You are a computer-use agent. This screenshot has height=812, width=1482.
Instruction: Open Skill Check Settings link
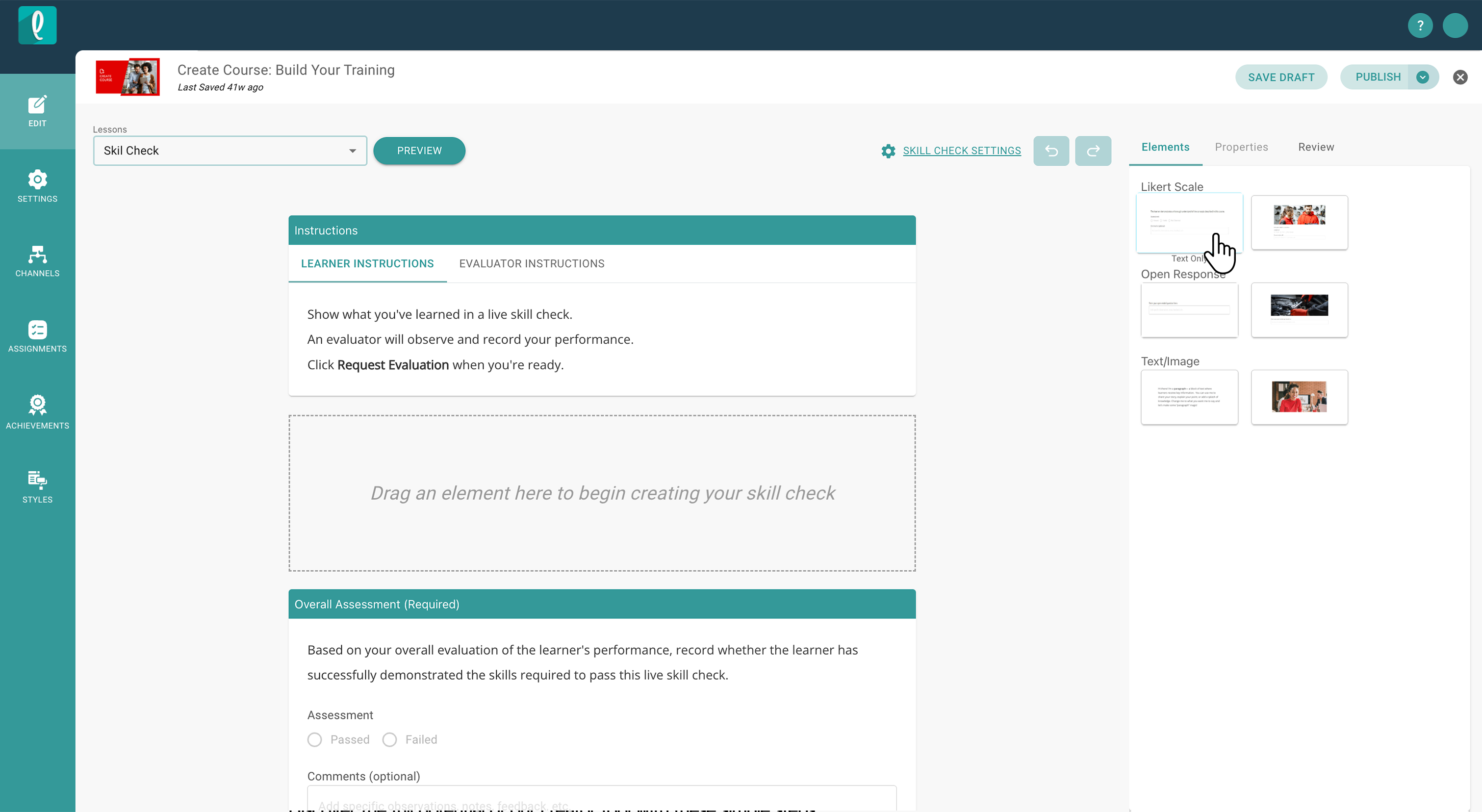(x=961, y=151)
